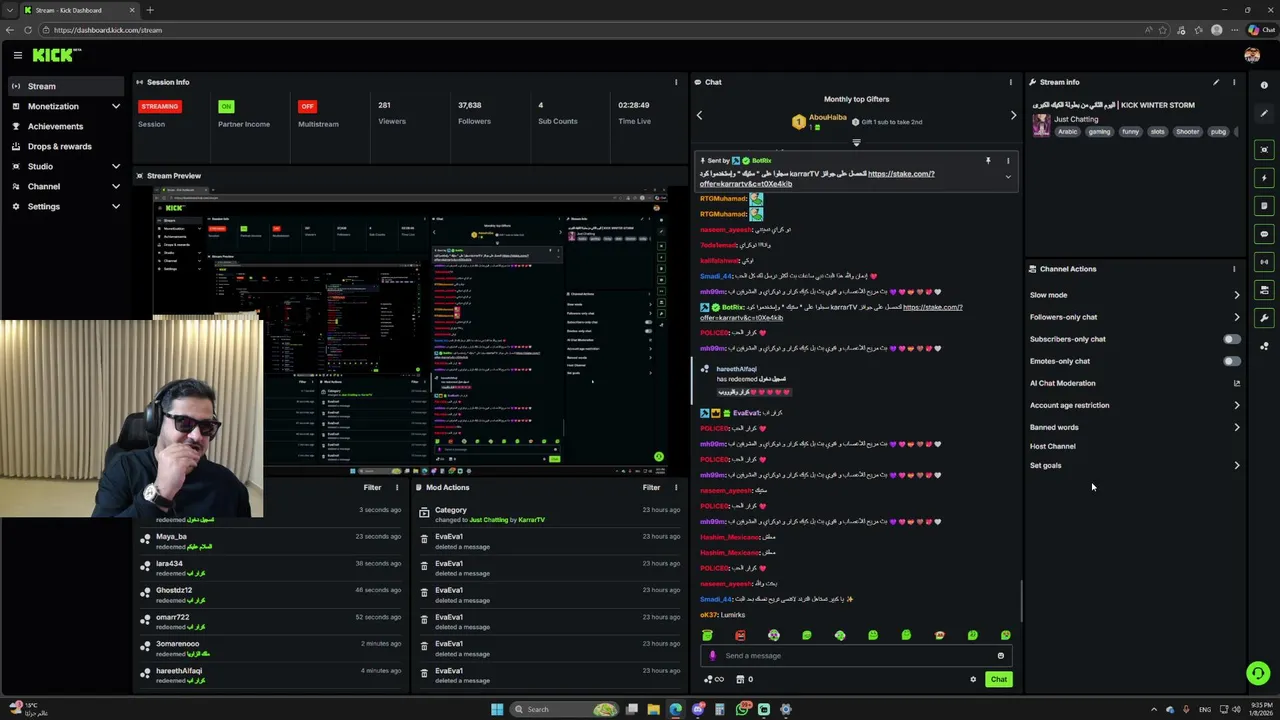Image resolution: width=1280 pixels, height=720 pixels.
Task: Click the pin icon on pinned message
Action: 988,160
